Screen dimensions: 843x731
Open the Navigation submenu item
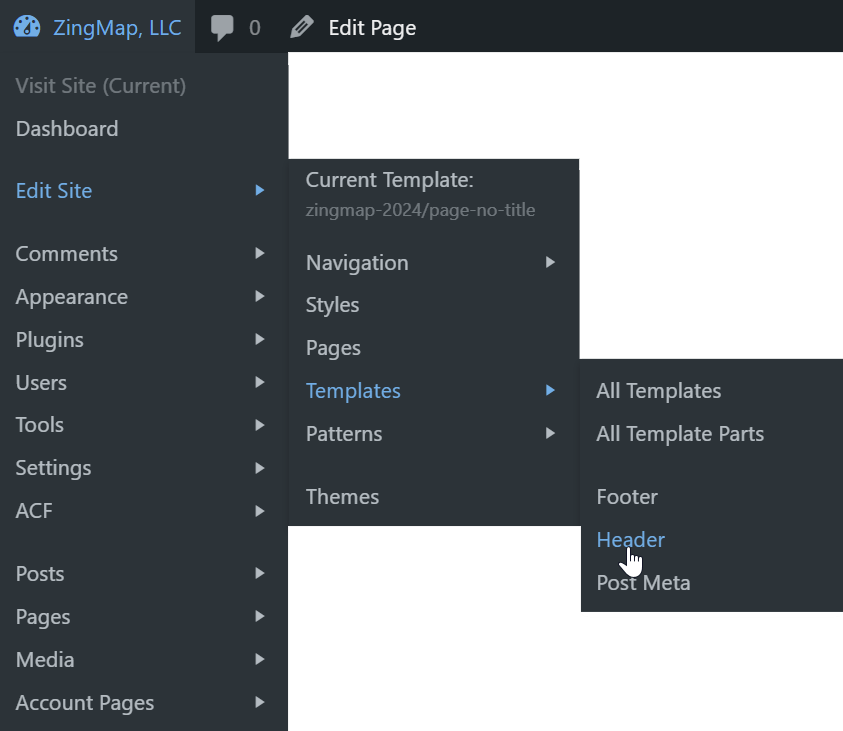click(x=357, y=263)
